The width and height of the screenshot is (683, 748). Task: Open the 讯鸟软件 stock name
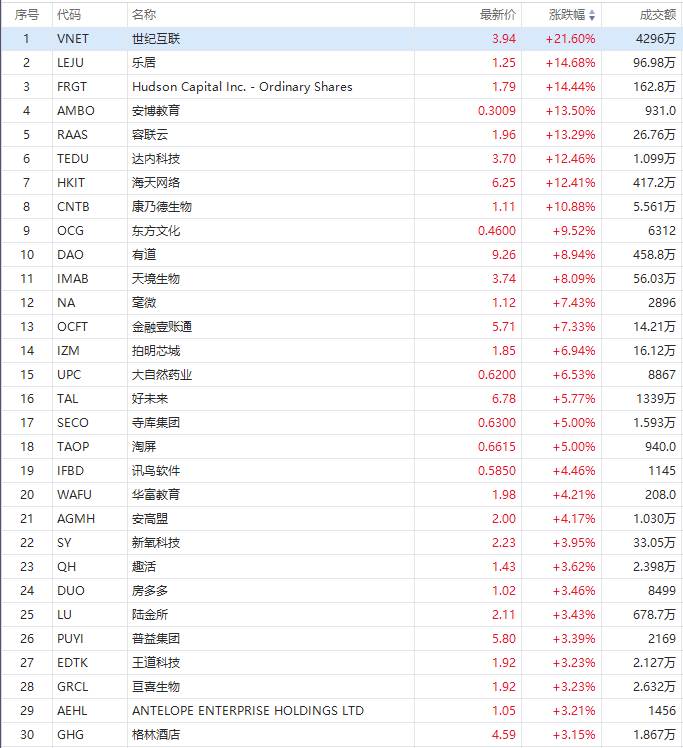click(156, 471)
